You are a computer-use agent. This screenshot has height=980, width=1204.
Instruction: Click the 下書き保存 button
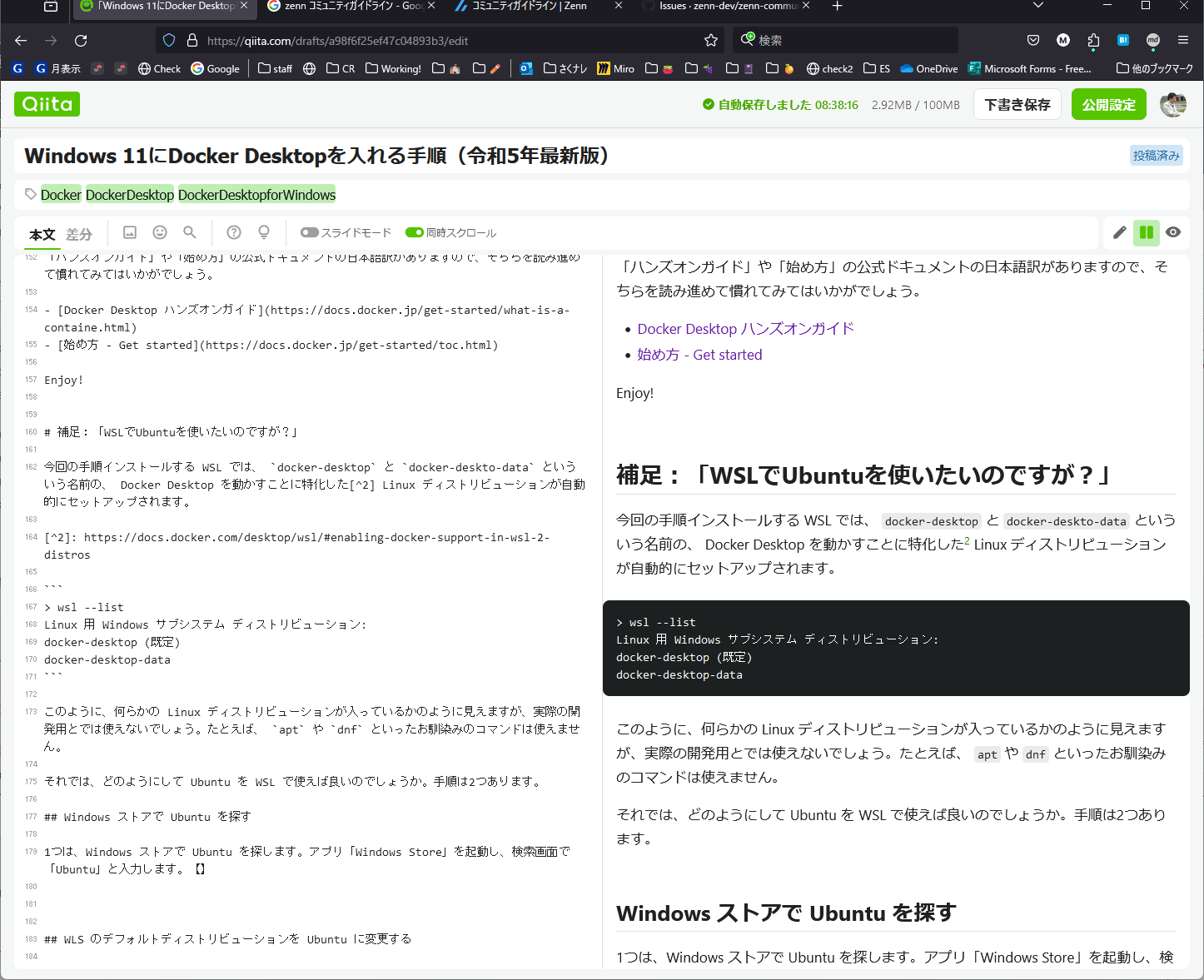click(1017, 104)
